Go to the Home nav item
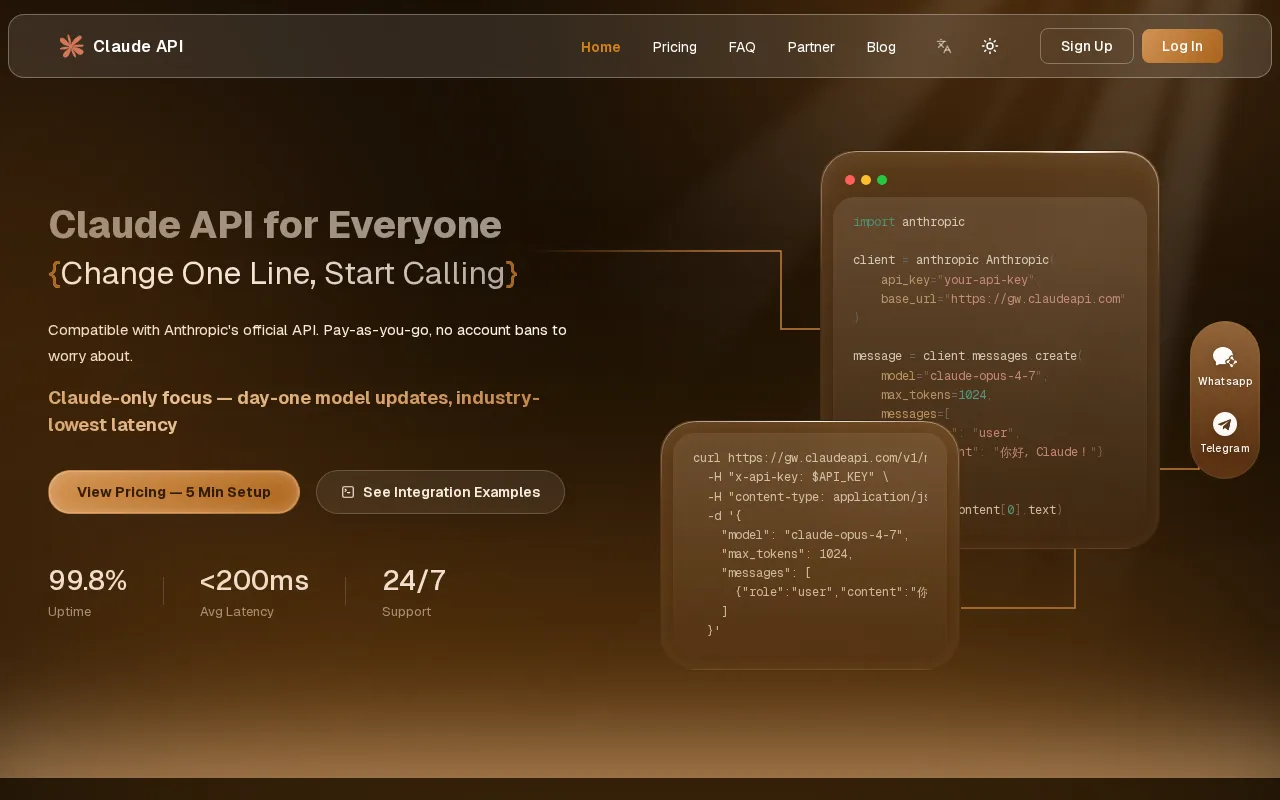1280x800 pixels. tap(601, 47)
